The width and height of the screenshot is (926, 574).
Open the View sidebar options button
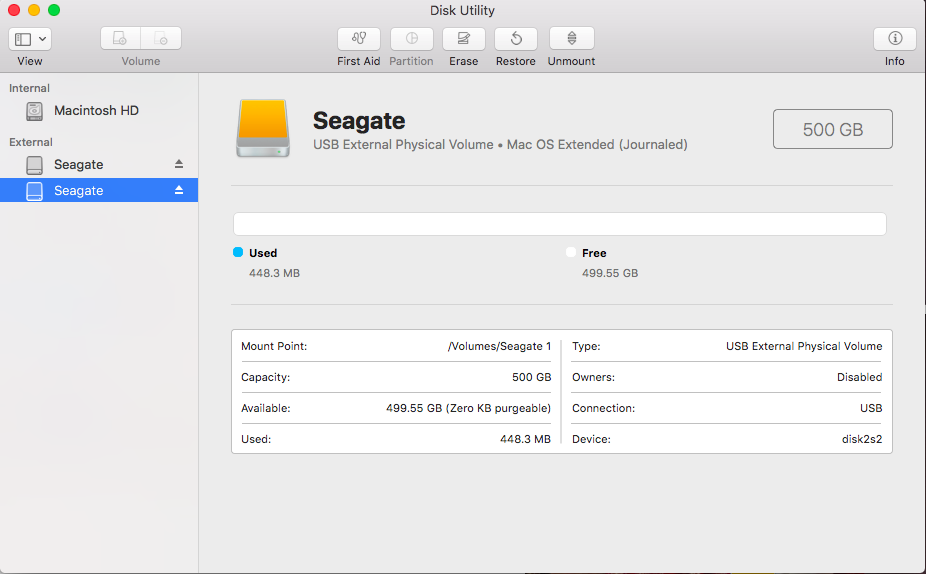(30, 39)
